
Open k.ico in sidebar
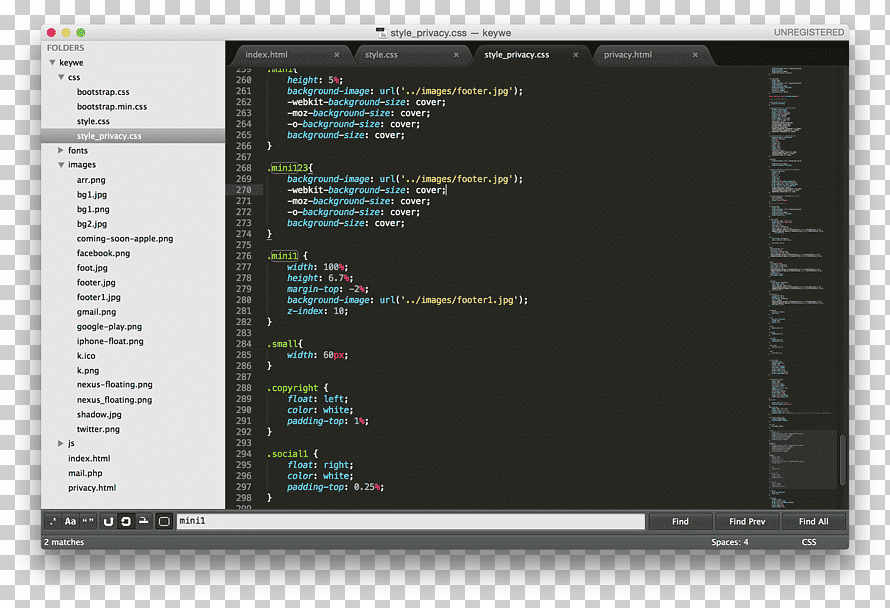click(x=86, y=356)
